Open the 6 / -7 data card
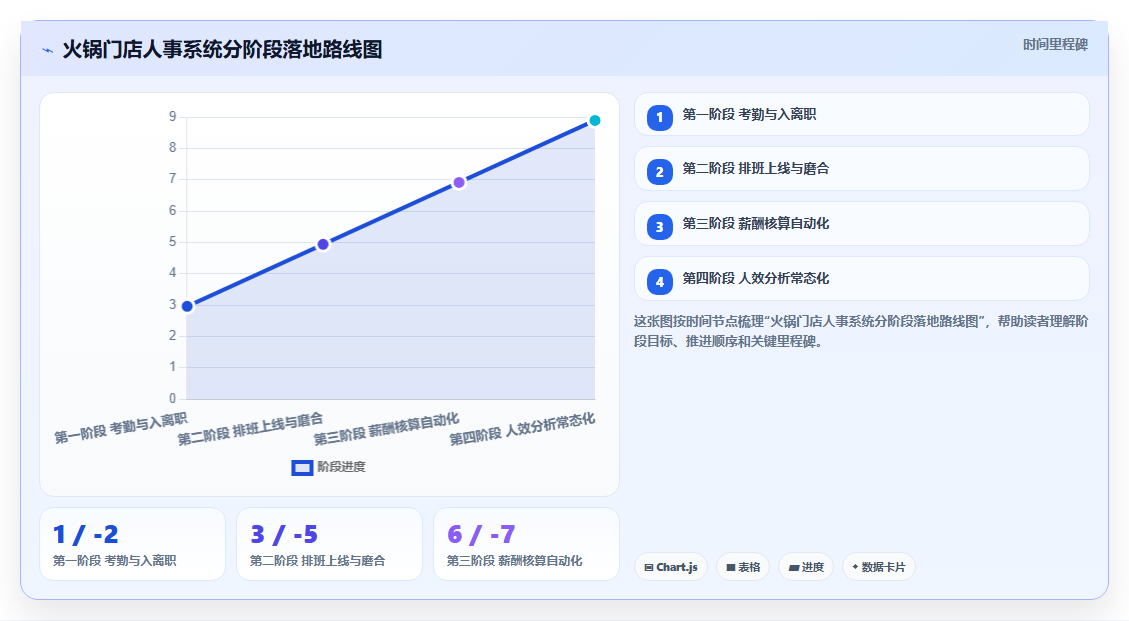 tap(526, 544)
